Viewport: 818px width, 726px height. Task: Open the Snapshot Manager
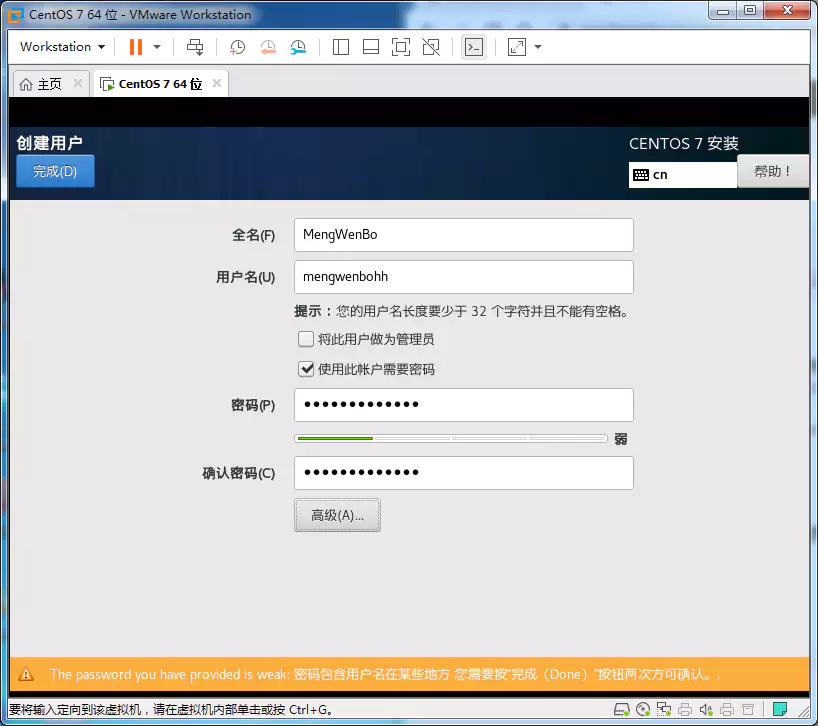(297, 47)
